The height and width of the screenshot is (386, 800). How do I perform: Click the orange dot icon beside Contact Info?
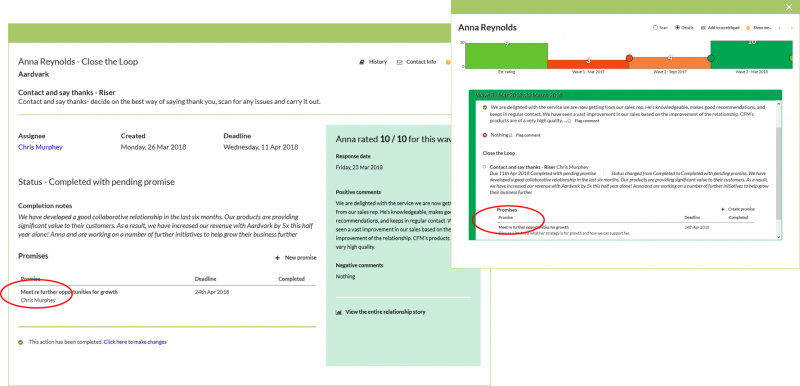click(x=448, y=62)
